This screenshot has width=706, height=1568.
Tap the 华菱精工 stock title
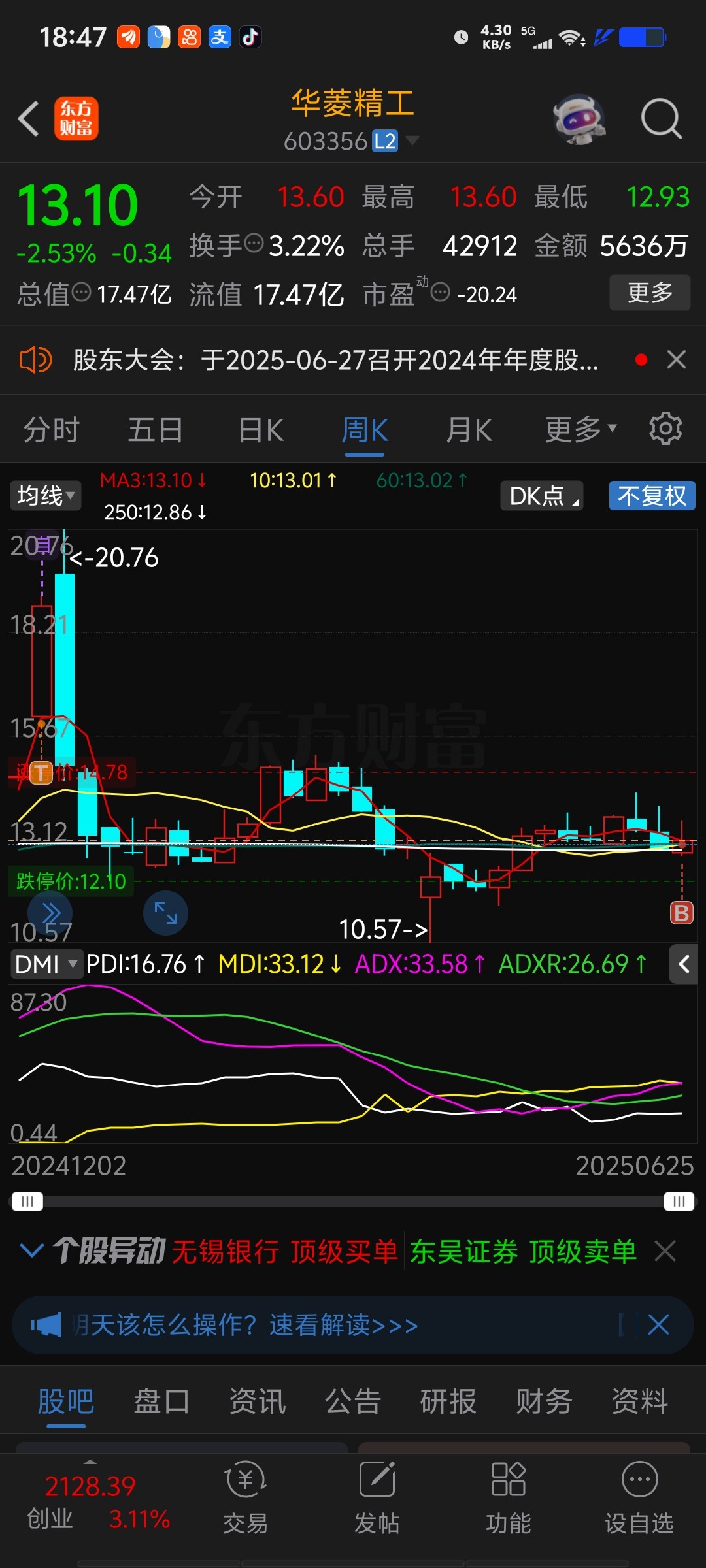pyautogui.click(x=353, y=103)
